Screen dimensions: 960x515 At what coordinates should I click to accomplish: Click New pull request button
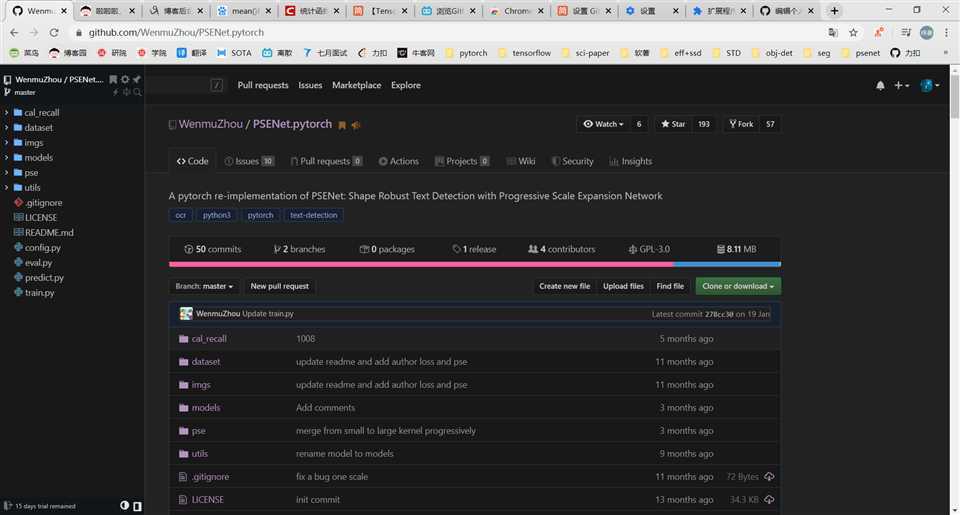(280, 286)
